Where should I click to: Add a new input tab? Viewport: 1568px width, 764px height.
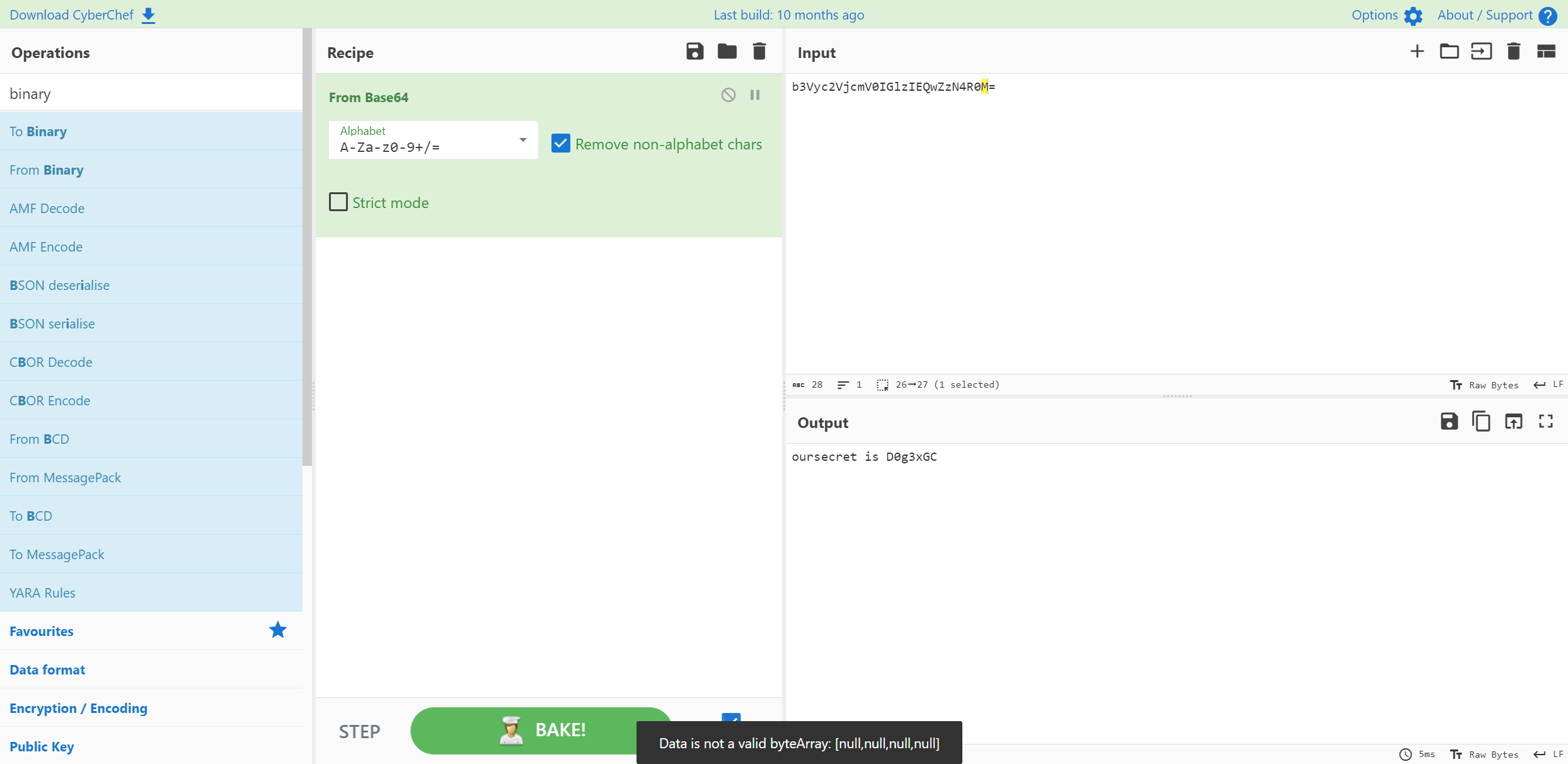click(1417, 52)
